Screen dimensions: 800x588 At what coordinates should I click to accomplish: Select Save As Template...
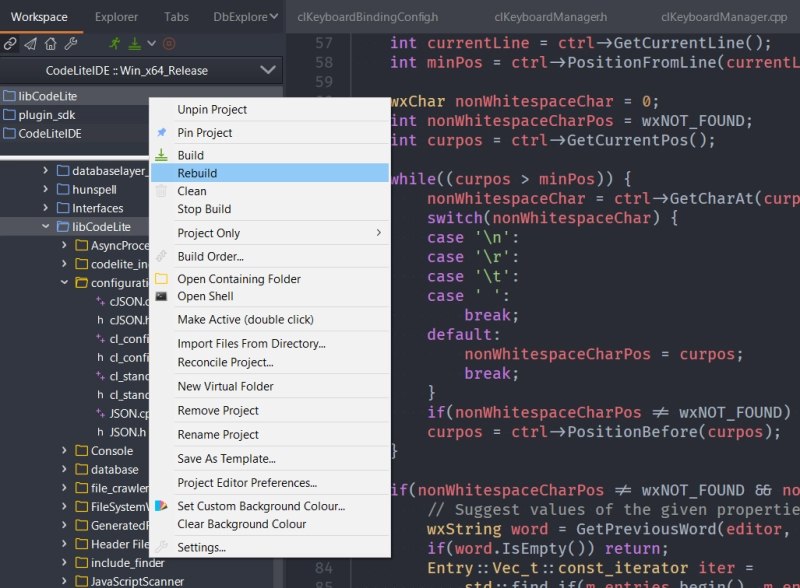[270, 458]
